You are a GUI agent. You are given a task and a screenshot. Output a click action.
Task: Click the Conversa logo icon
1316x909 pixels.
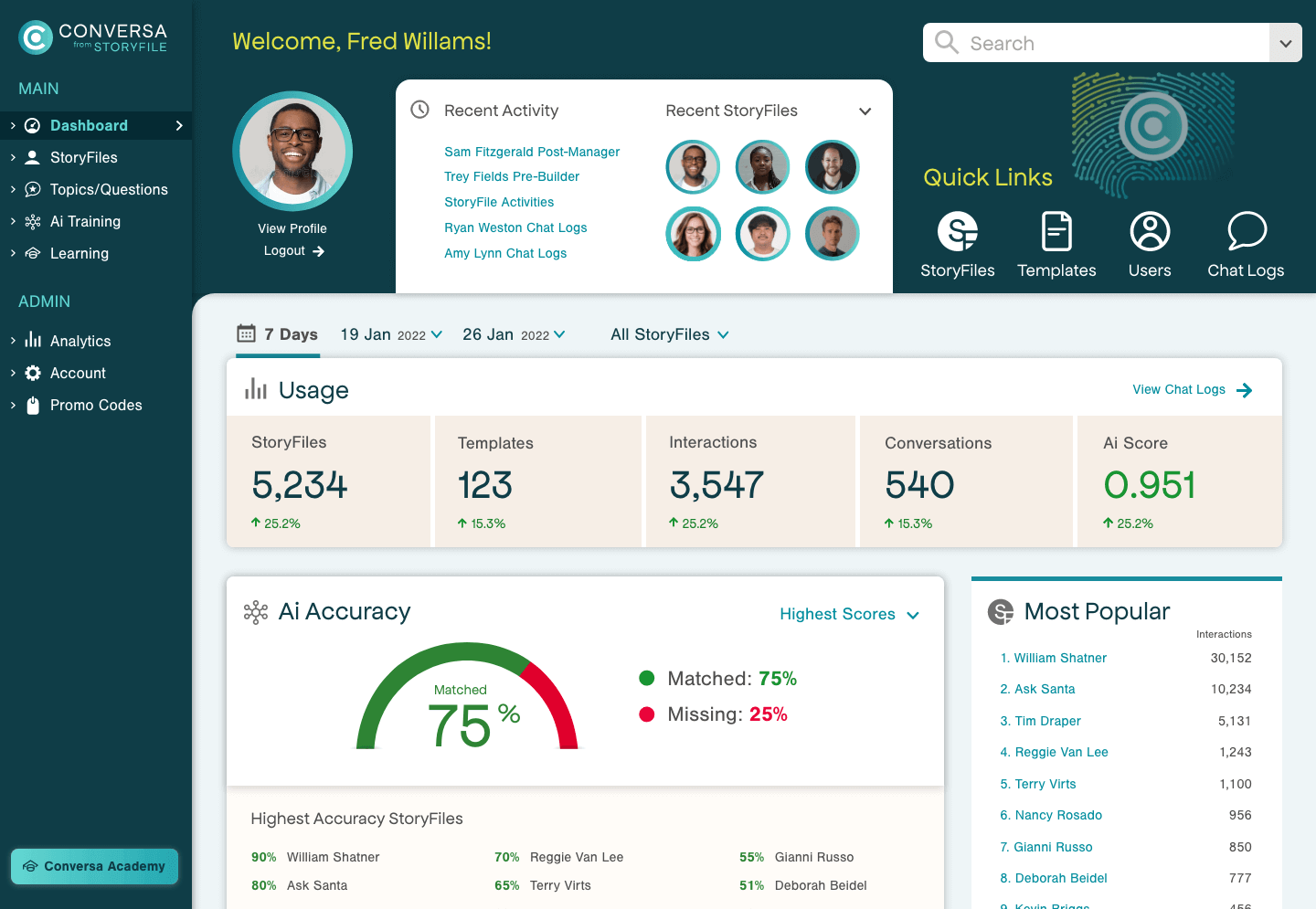click(36, 37)
